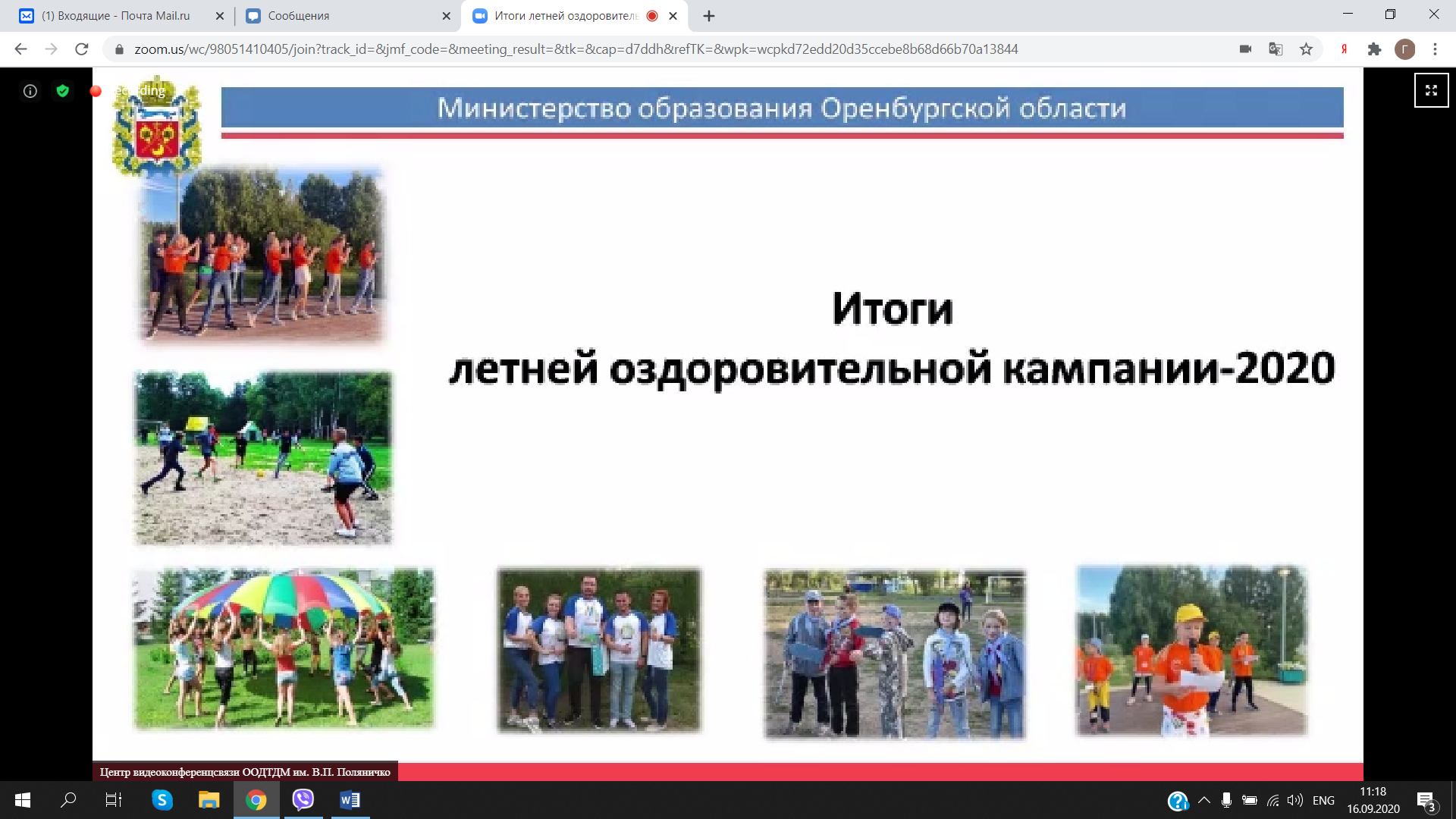
Task: Click the Министерство образования Оренбургской области header
Action: (782, 108)
